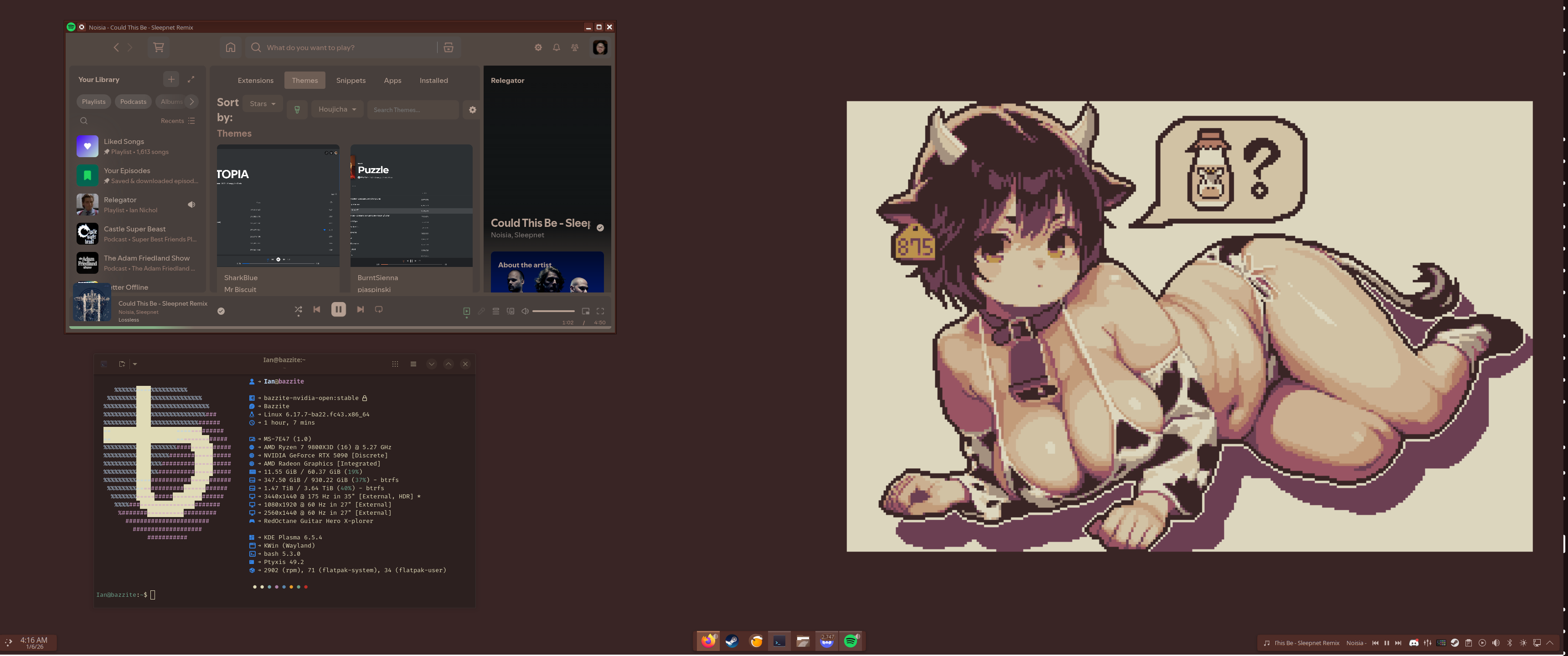1568x656 pixels.
Task: Adjust the Spotify volume slider
Action: [553, 312]
